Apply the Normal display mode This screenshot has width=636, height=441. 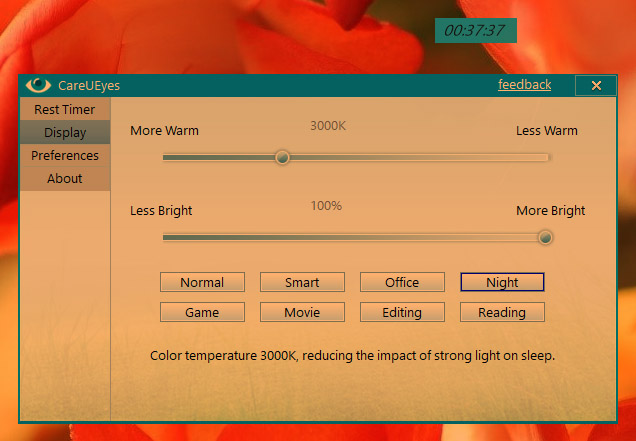coord(202,282)
